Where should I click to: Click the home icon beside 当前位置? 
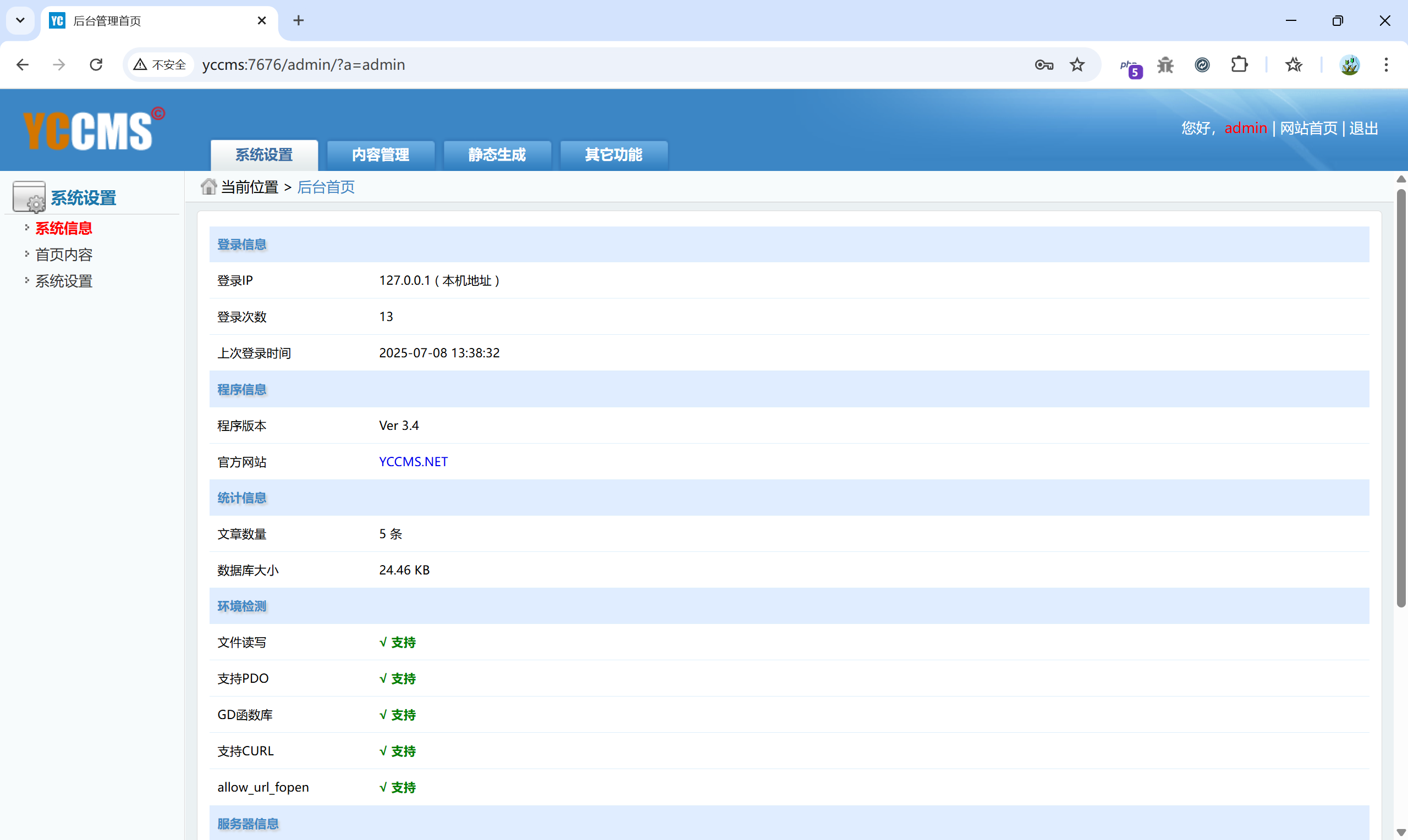(x=208, y=186)
